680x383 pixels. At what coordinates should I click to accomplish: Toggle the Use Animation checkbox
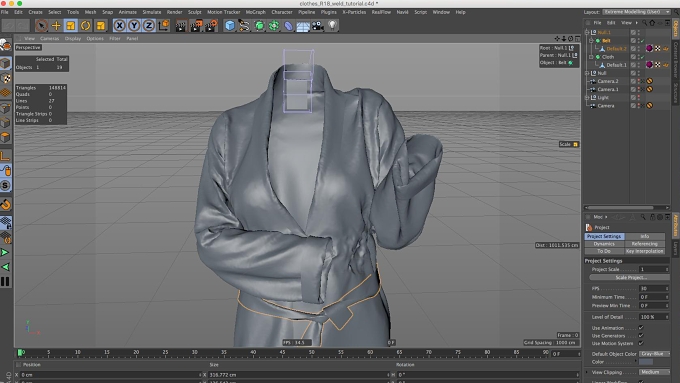[641, 328]
